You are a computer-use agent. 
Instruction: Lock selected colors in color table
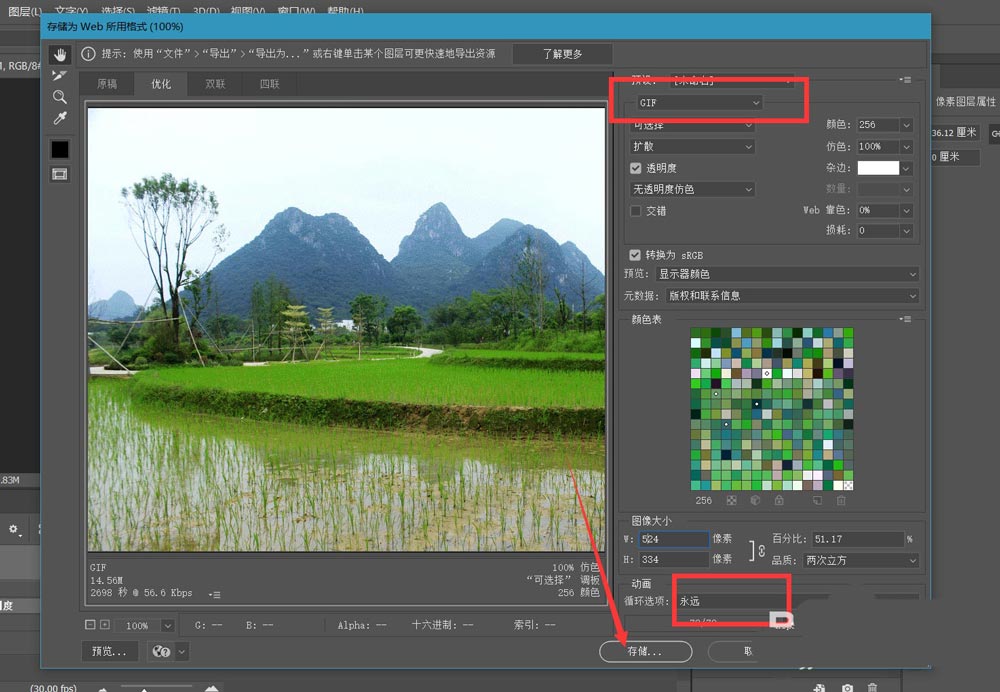click(x=779, y=501)
